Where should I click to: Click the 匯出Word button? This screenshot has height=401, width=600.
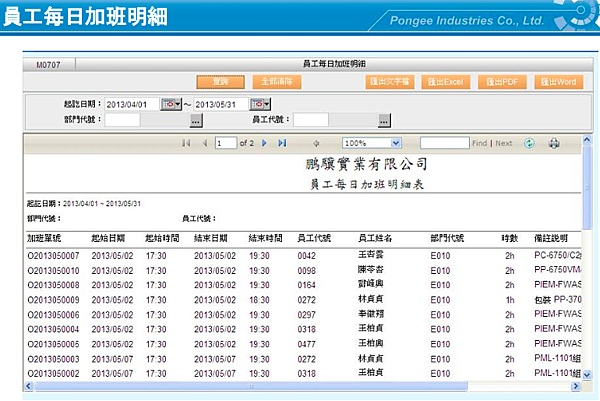click(x=558, y=82)
